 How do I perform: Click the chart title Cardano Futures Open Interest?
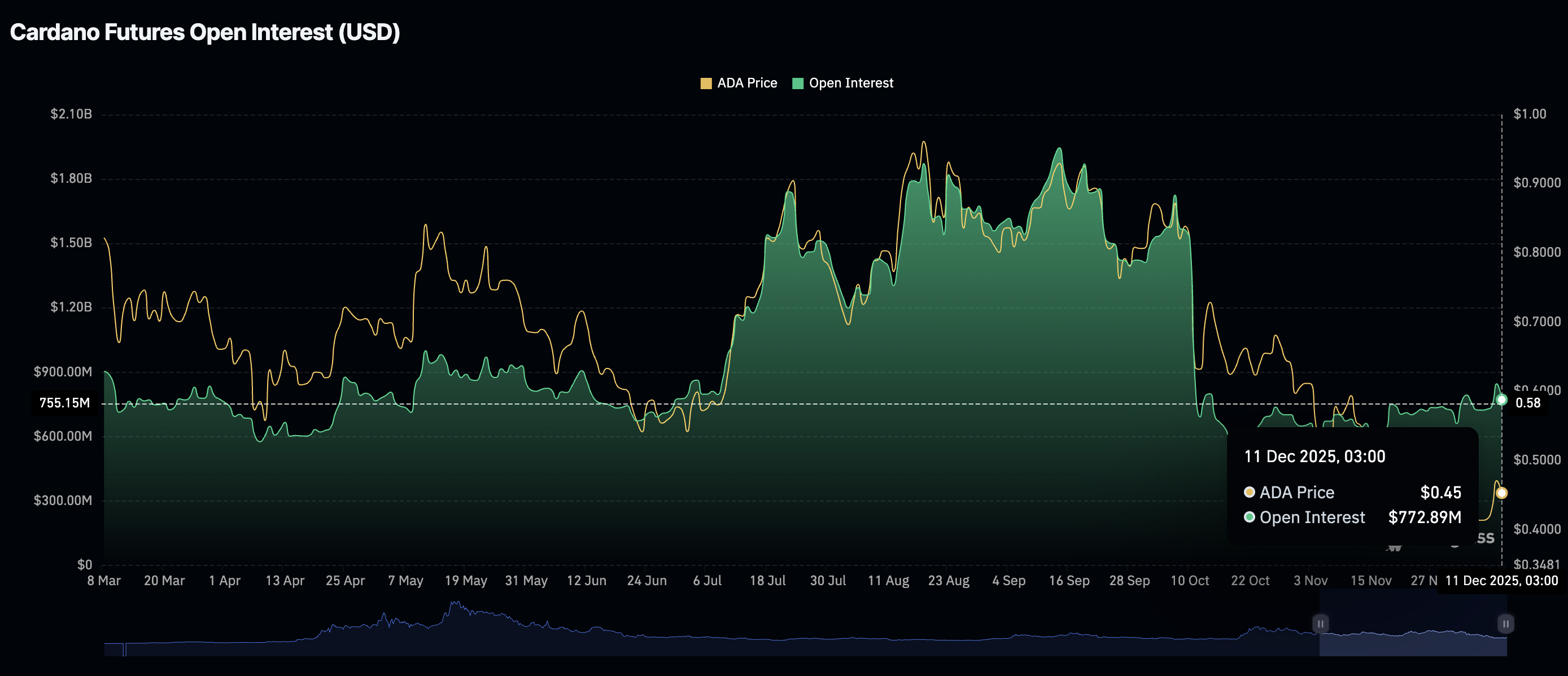[205, 32]
